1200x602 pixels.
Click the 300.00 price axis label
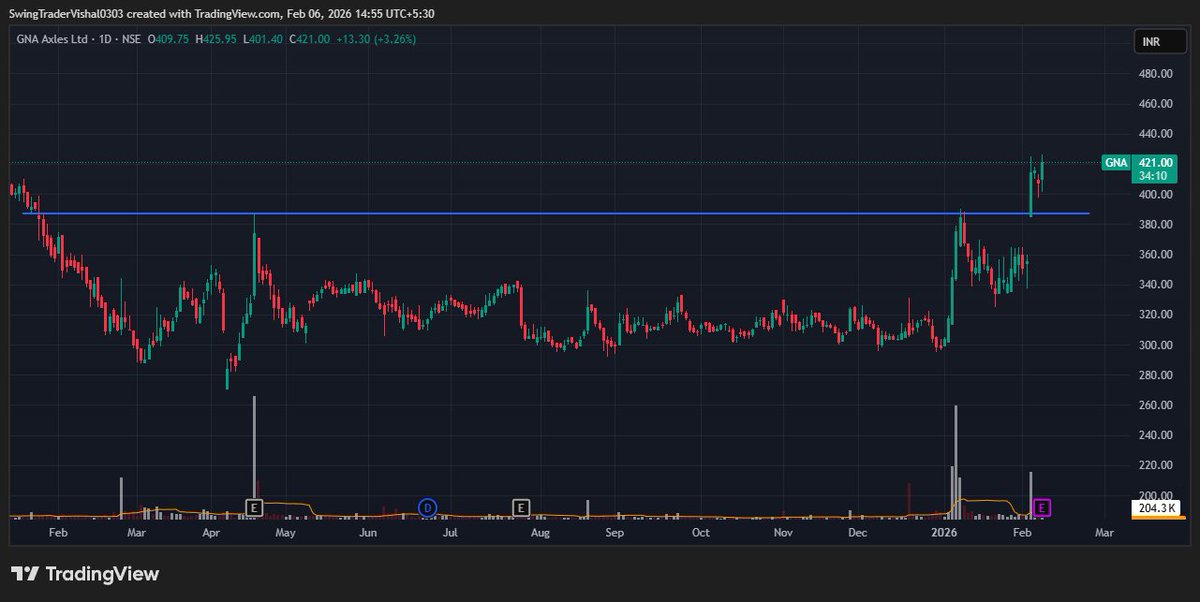(1156, 345)
